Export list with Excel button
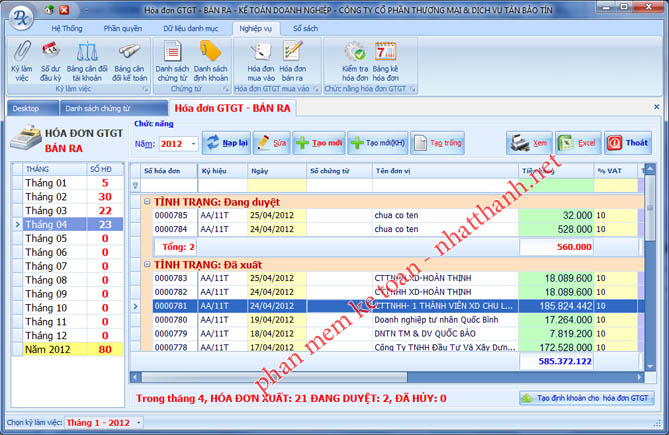The height and width of the screenshot is (435, 669). [x=578, y=143]
